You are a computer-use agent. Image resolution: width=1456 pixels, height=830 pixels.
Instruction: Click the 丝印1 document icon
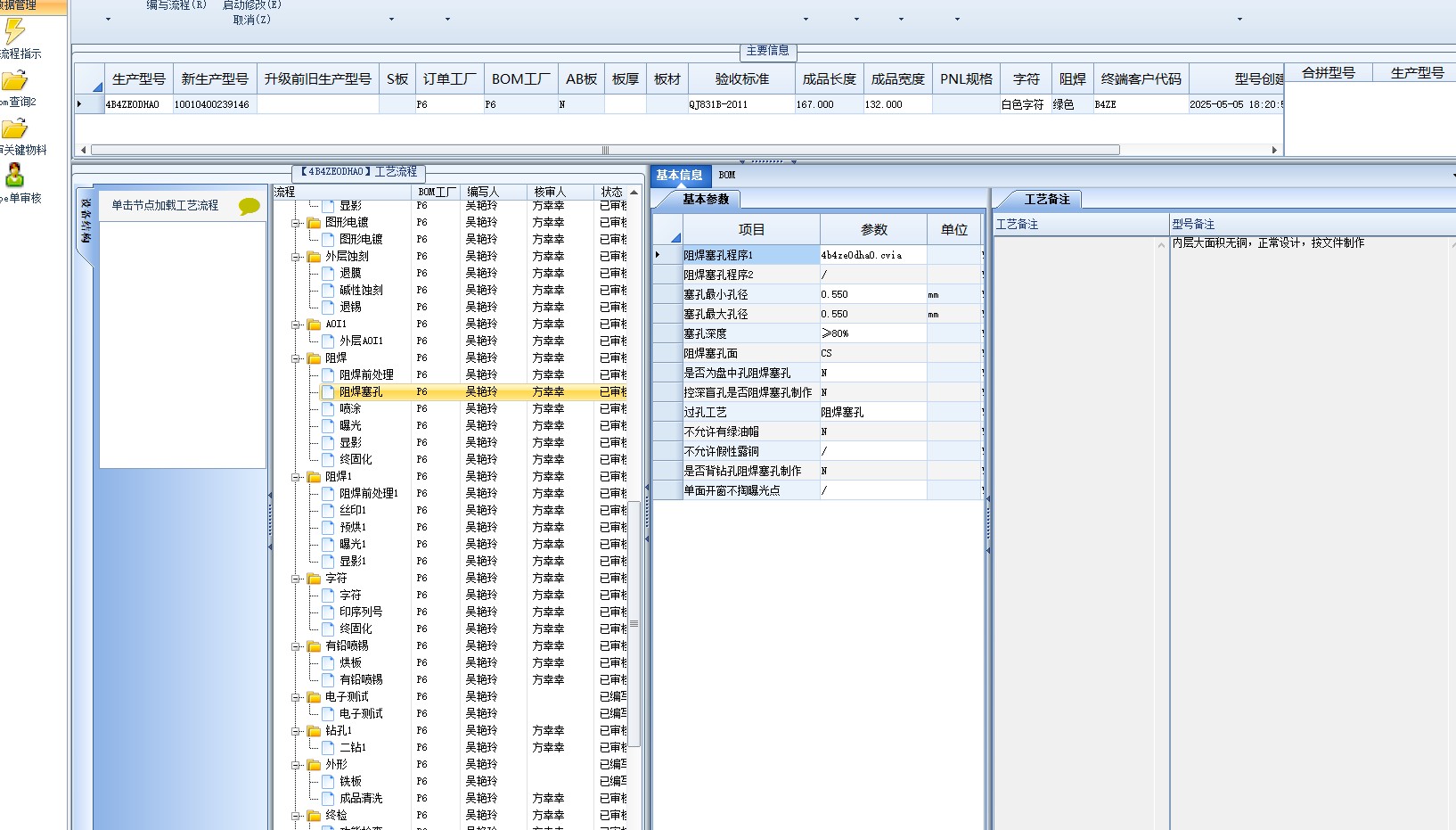[328, 511]
